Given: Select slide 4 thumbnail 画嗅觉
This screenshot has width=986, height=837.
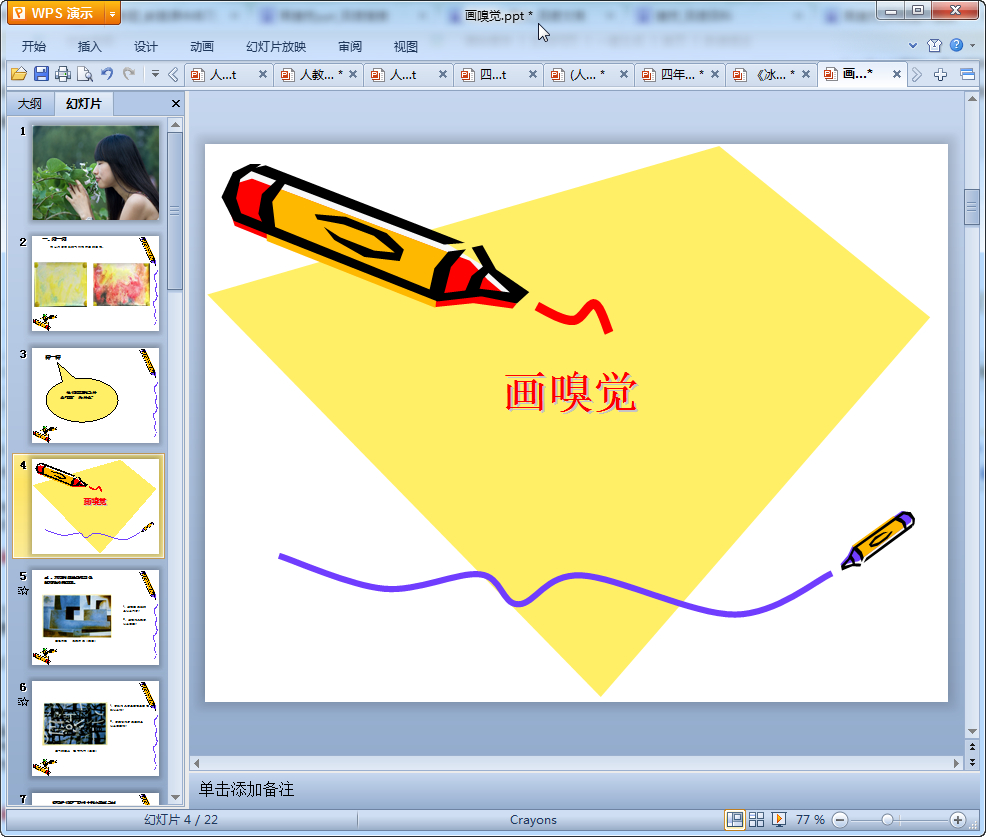Looking at the screenshot, I should point(96,507).
